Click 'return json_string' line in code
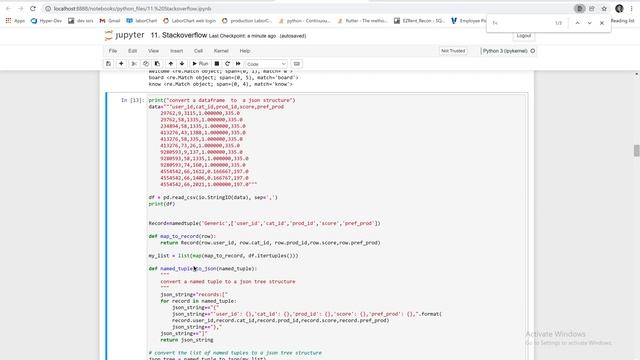 pyautogui.click(x=187, y=340)
